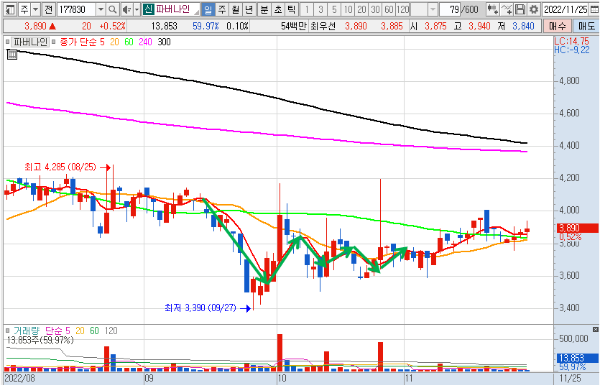Choose the 3 interval button
Viewport: 600px width, 385px height.
click(321, 9)
